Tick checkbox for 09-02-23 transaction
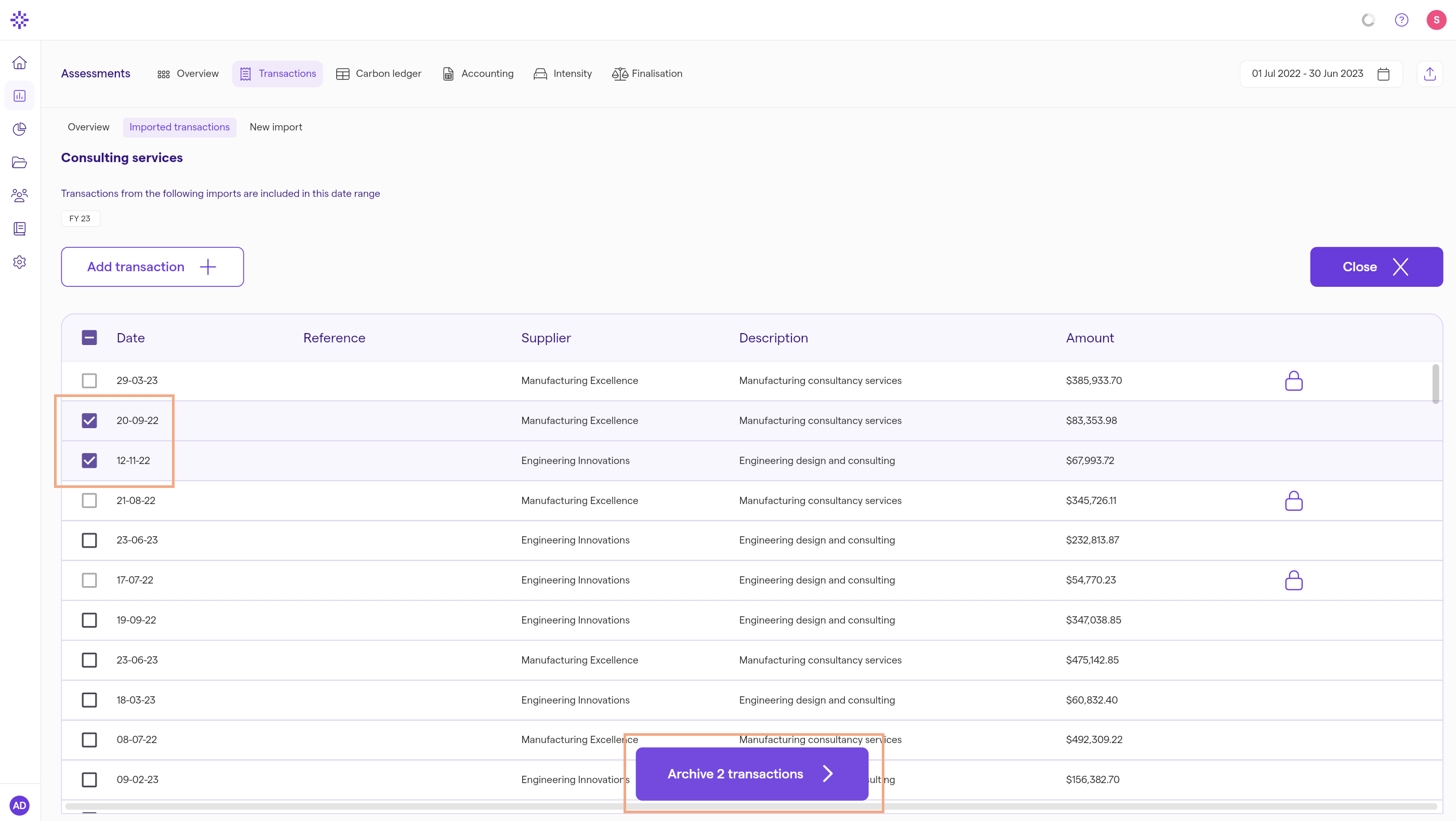This screenshot has height=821, width=1456. click(x=89, y=780)
